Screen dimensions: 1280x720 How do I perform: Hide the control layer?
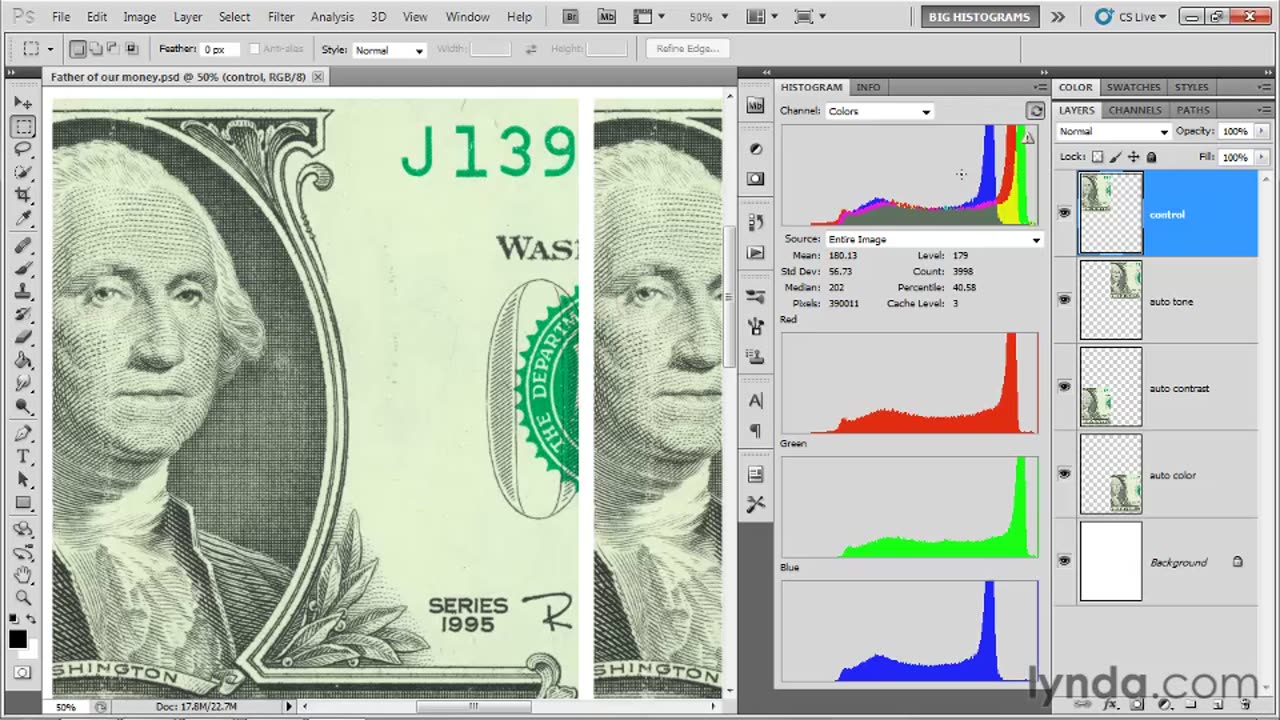tap(1064, 213)
